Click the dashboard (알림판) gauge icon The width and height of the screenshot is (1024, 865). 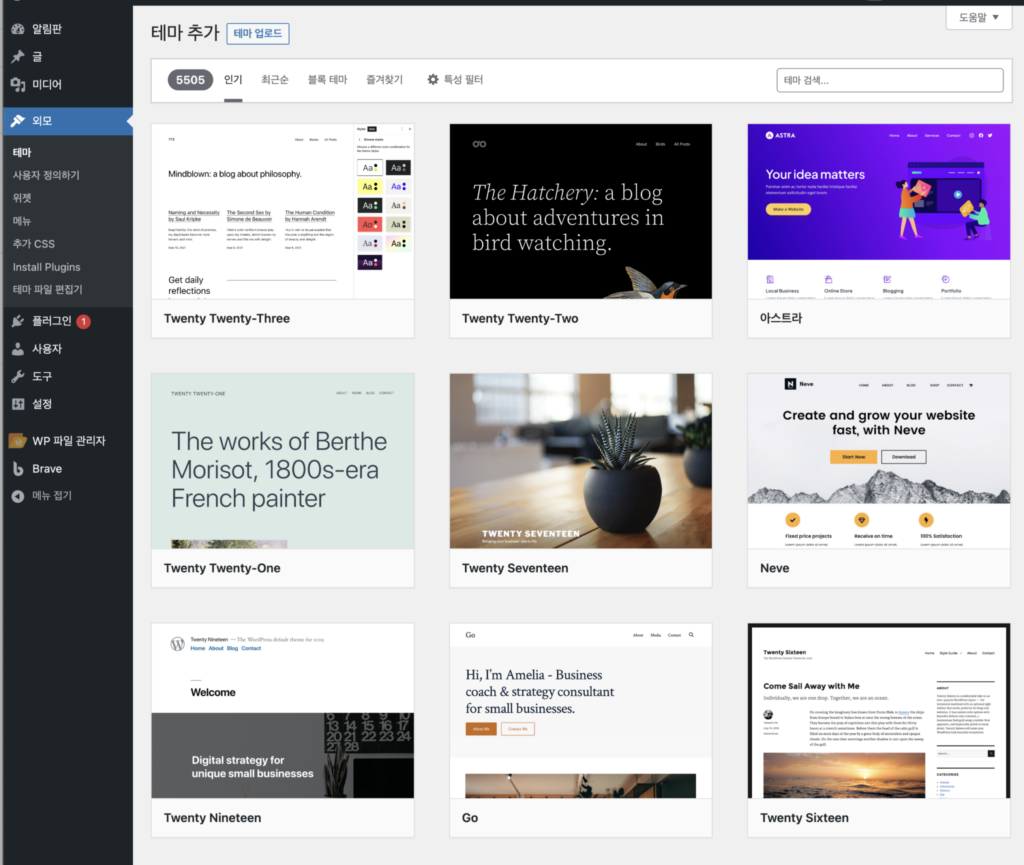18,29
